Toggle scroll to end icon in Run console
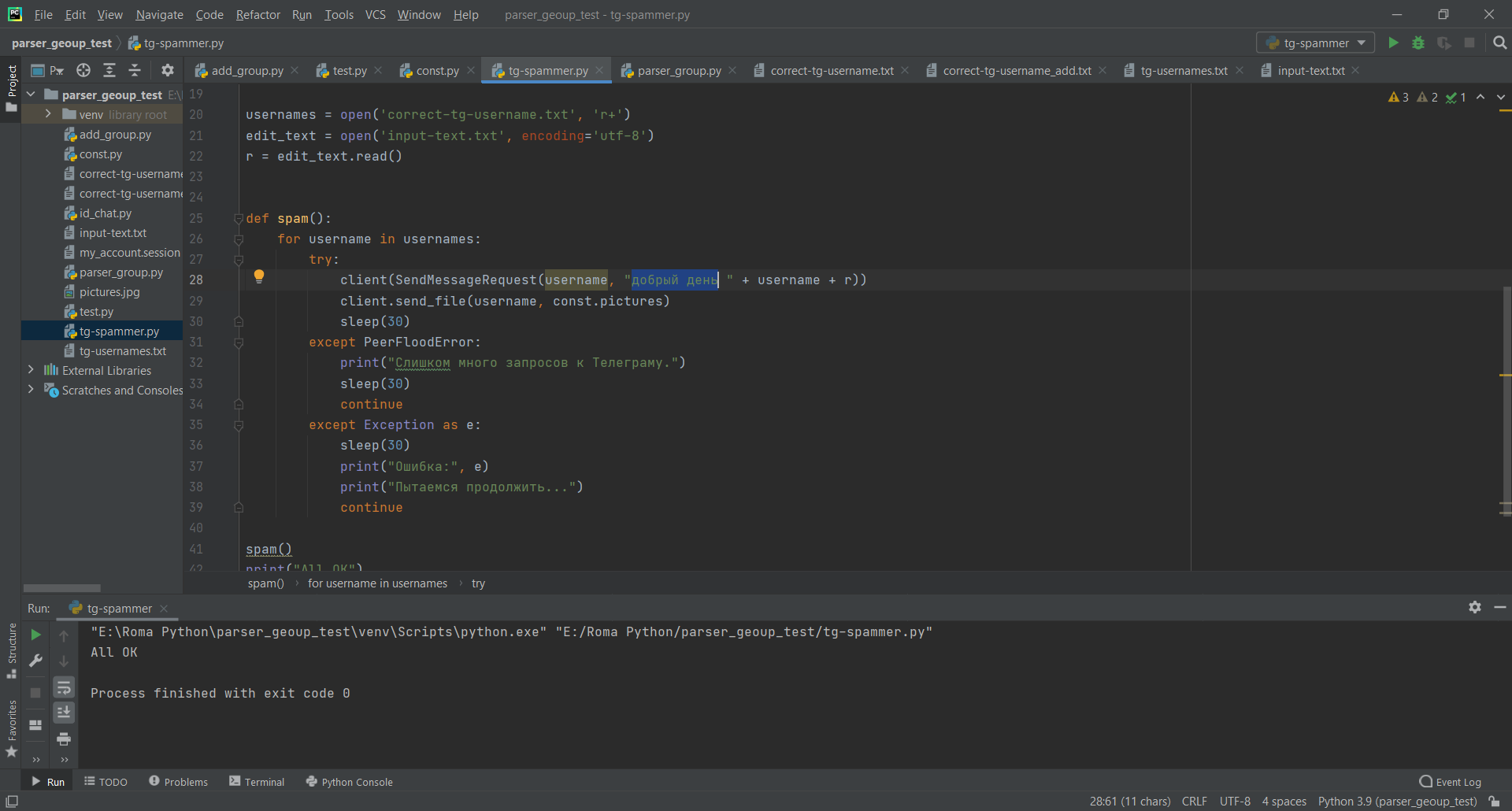This screenshot has width=1512, height=811. click(64, 713)
